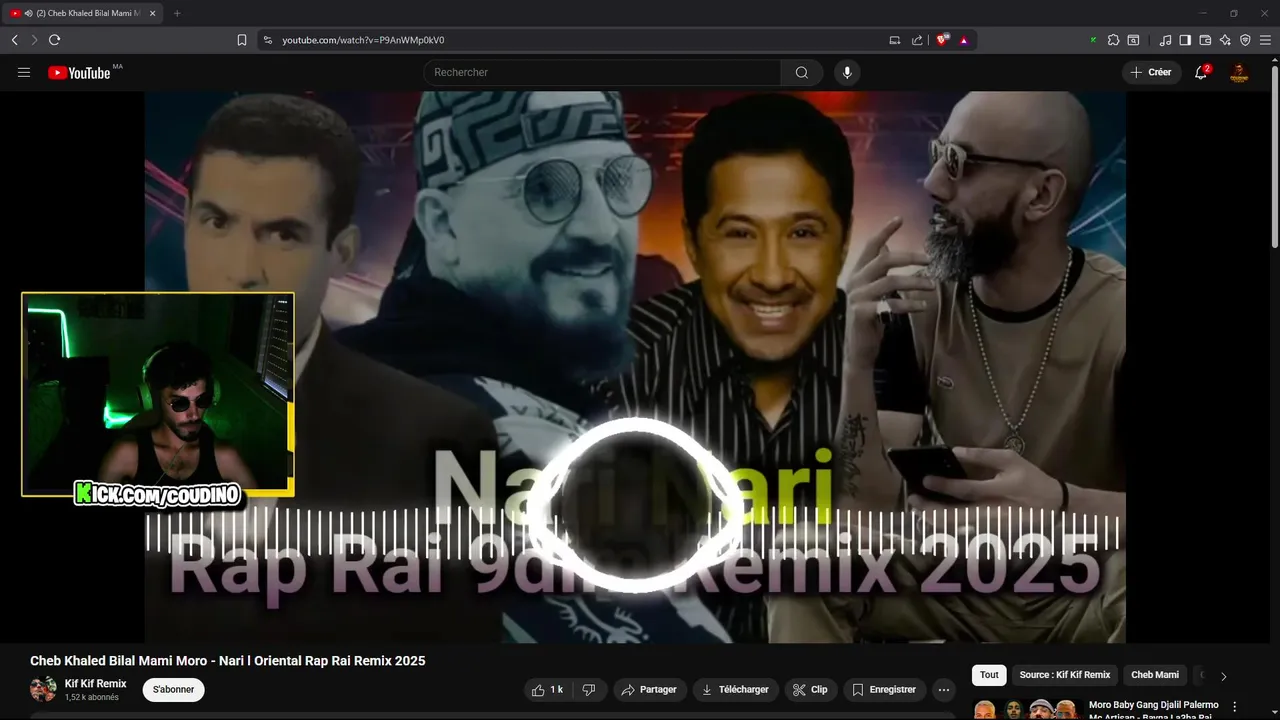Viewport: 1280px width, 720px height.
Task: Open Kif Kif Remix channel avatar
Action: [43, 689]
